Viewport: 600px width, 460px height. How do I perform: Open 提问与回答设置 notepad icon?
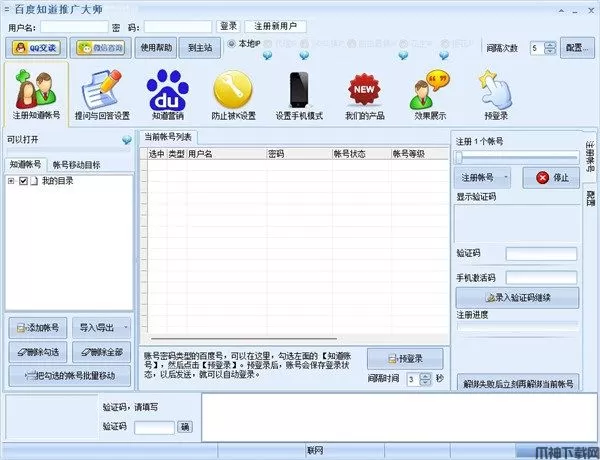[102, 94]
